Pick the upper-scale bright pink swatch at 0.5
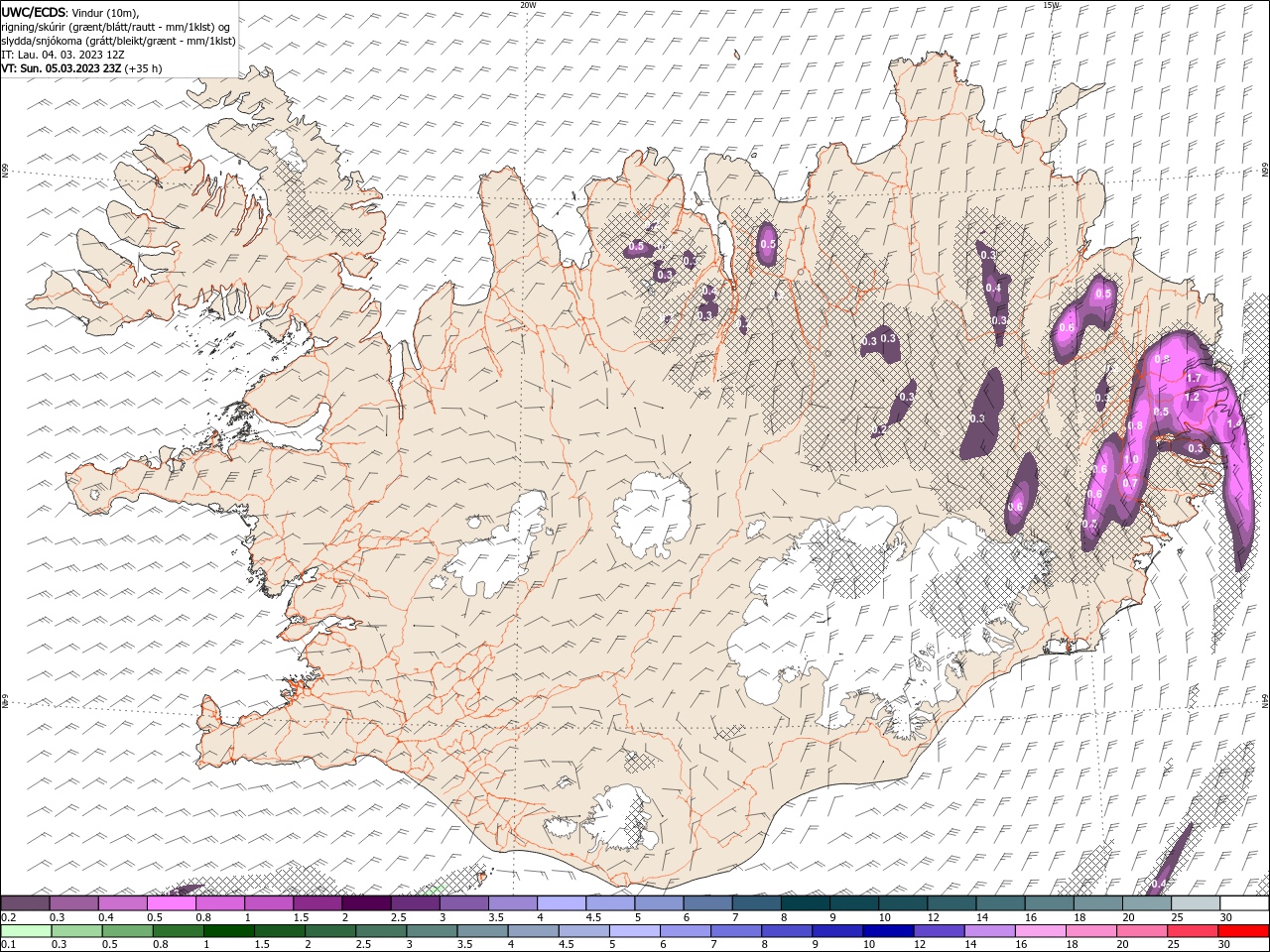The image size is (1270, 952). point(171,903)
